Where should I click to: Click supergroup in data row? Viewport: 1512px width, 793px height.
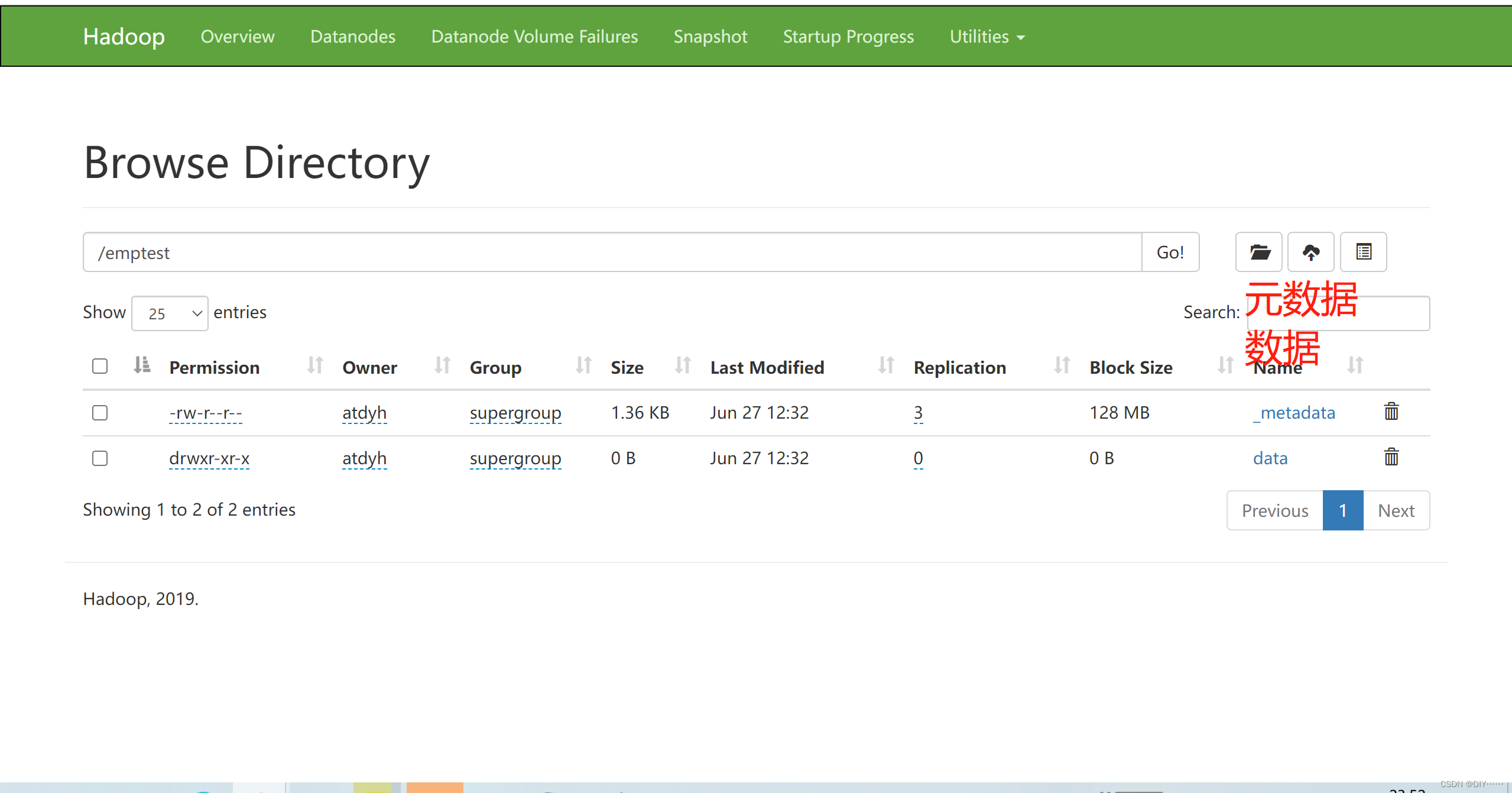point(515,458)
